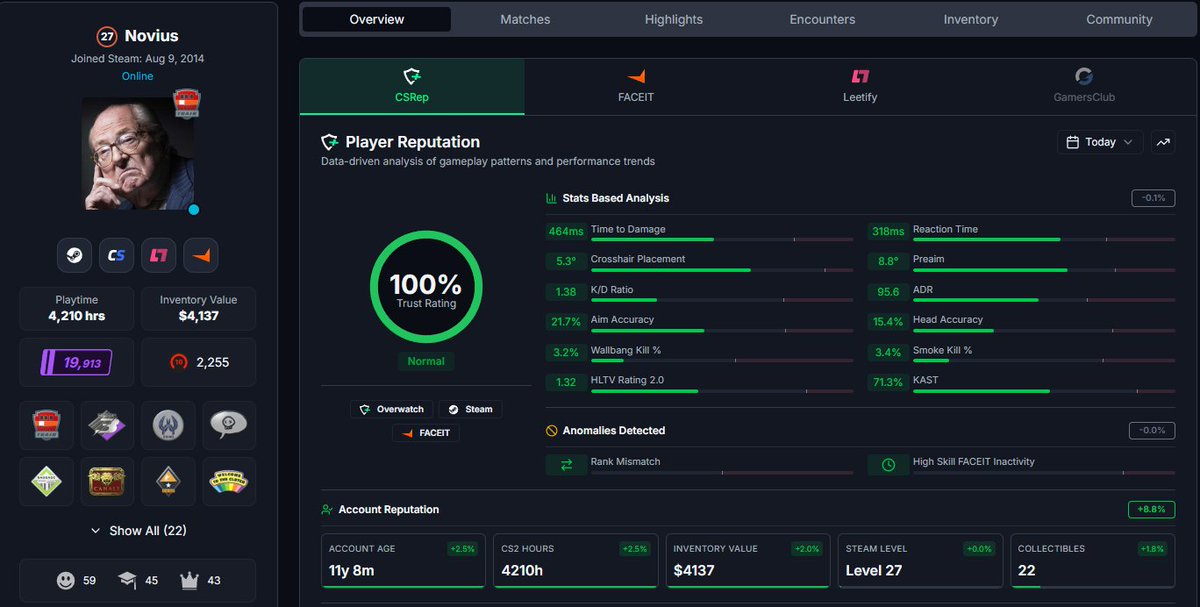Click the Train badge on the avatar corner
1200x607 pixels.
click(x=186, y=102)
